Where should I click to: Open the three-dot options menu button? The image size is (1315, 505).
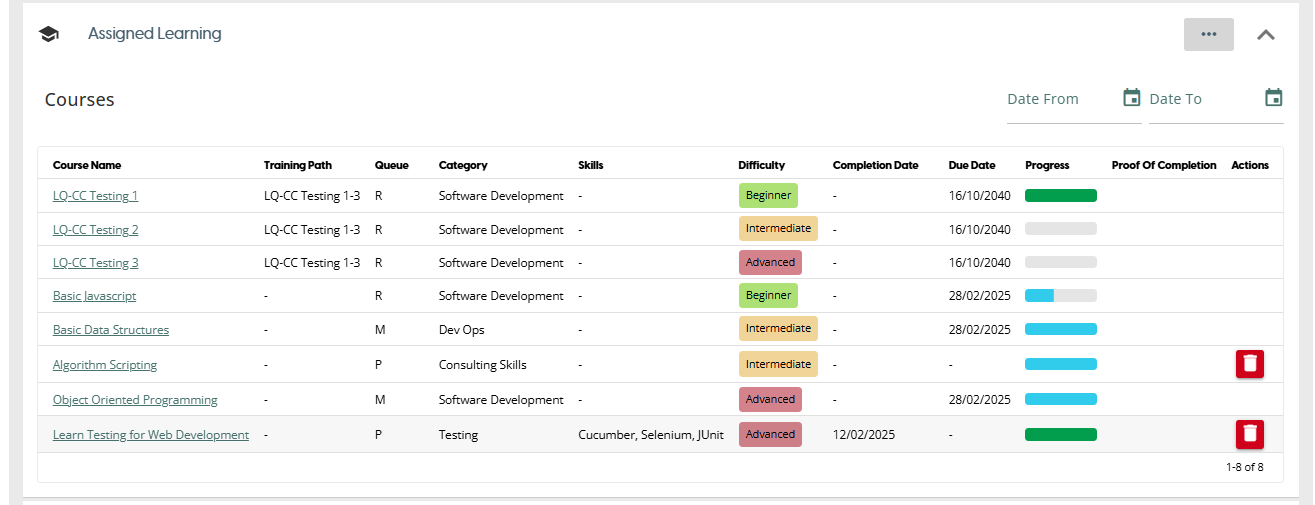(x=1208, y=34)
